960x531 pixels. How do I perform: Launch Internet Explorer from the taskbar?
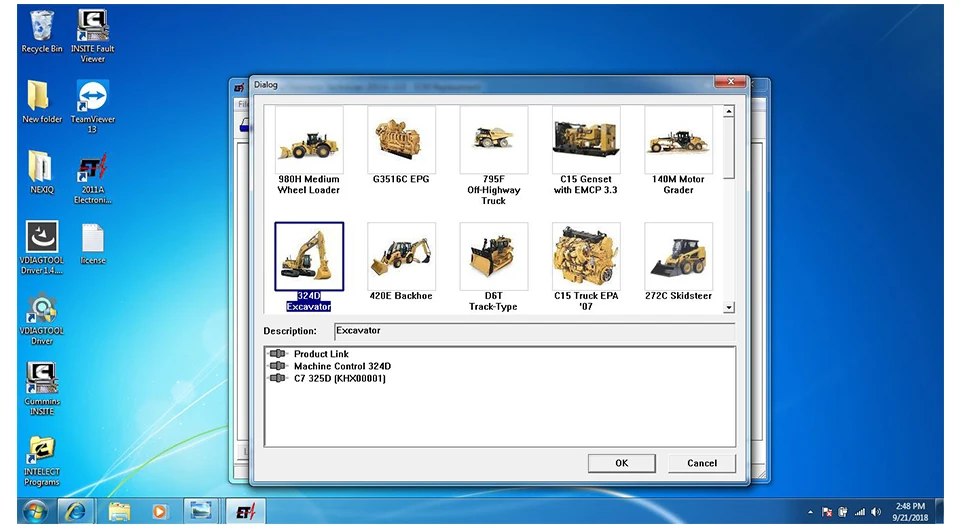(75, 511)
